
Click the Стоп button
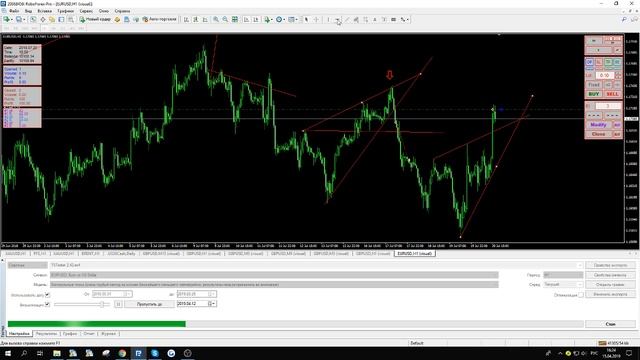click(x=610, y=324)
